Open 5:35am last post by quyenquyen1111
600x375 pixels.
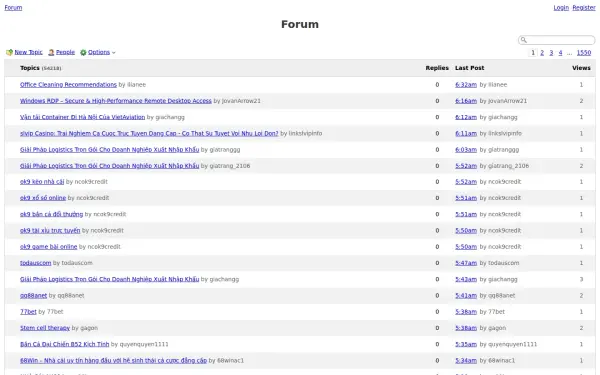coord(466,344)
